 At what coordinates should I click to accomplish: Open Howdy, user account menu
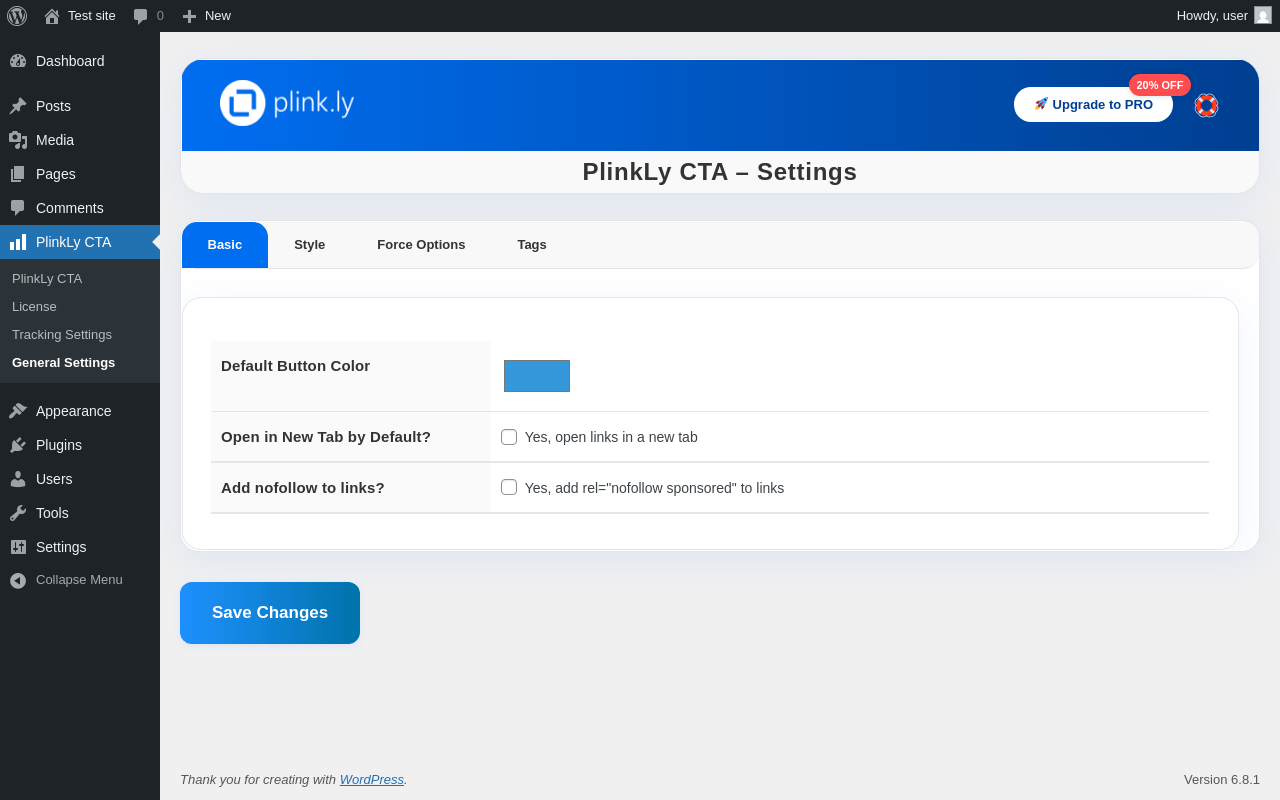tap(1224, 16)
